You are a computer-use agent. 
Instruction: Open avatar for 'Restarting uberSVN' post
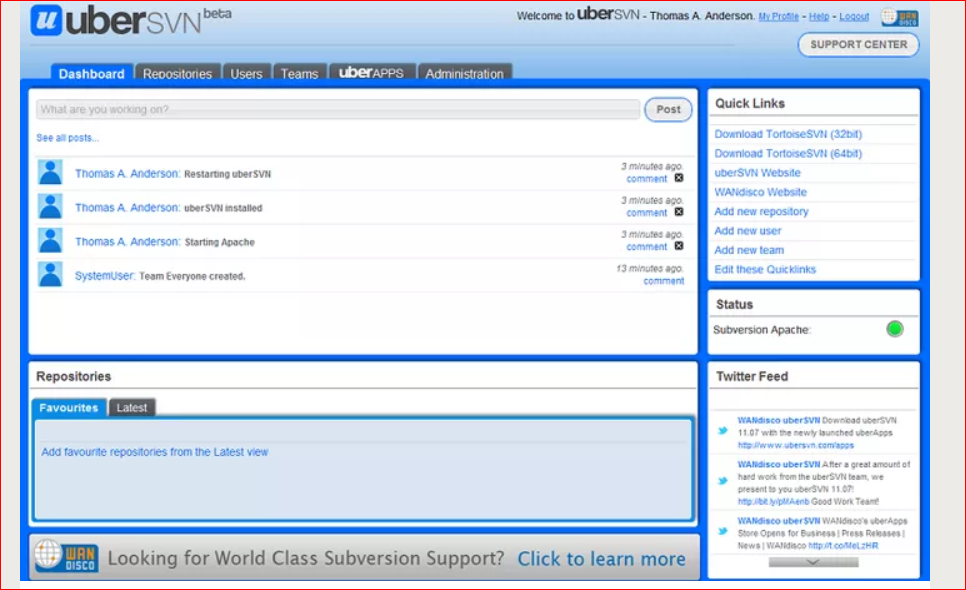coord(50,172)
